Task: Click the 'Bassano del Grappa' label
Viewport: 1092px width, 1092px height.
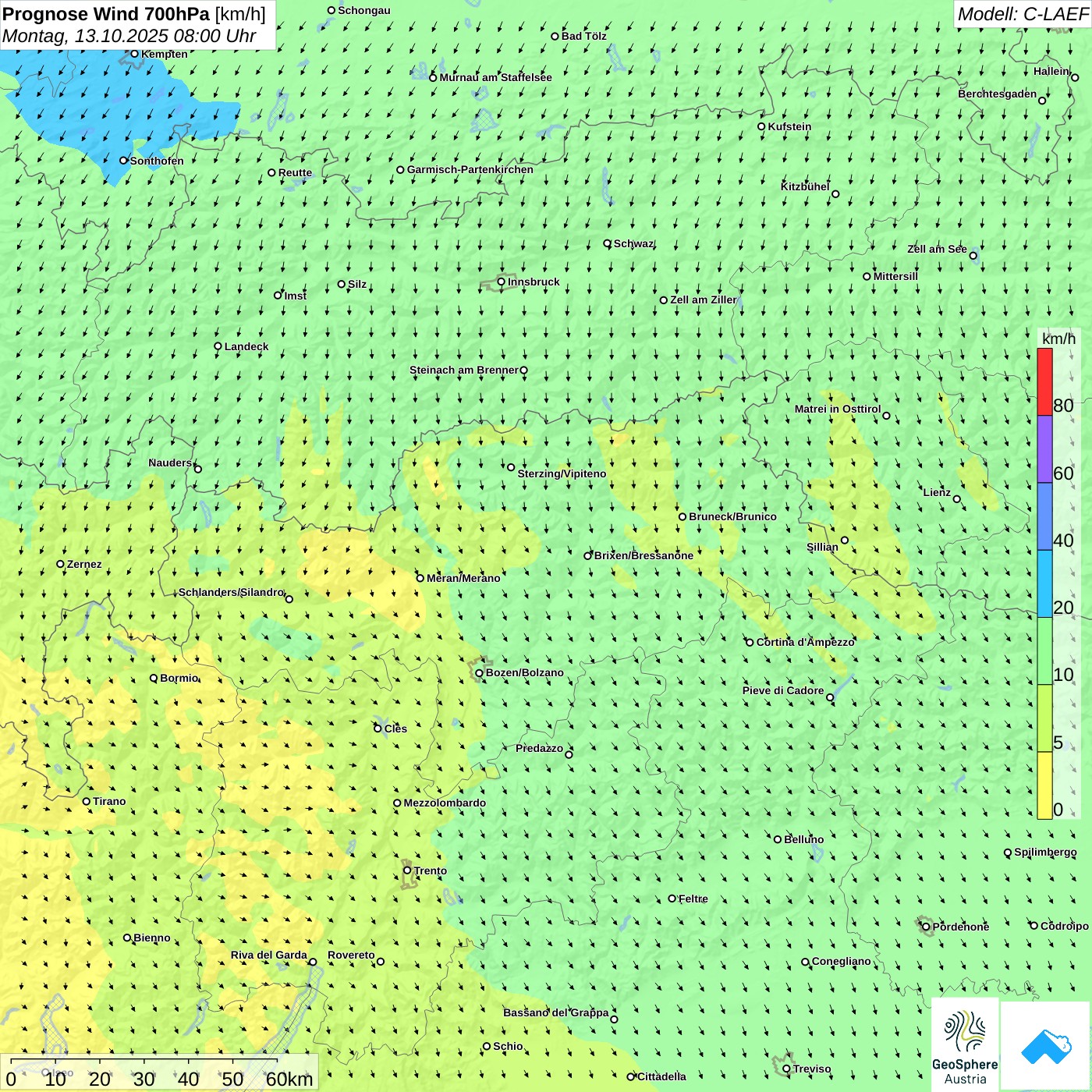Action: coord(556,1012)
